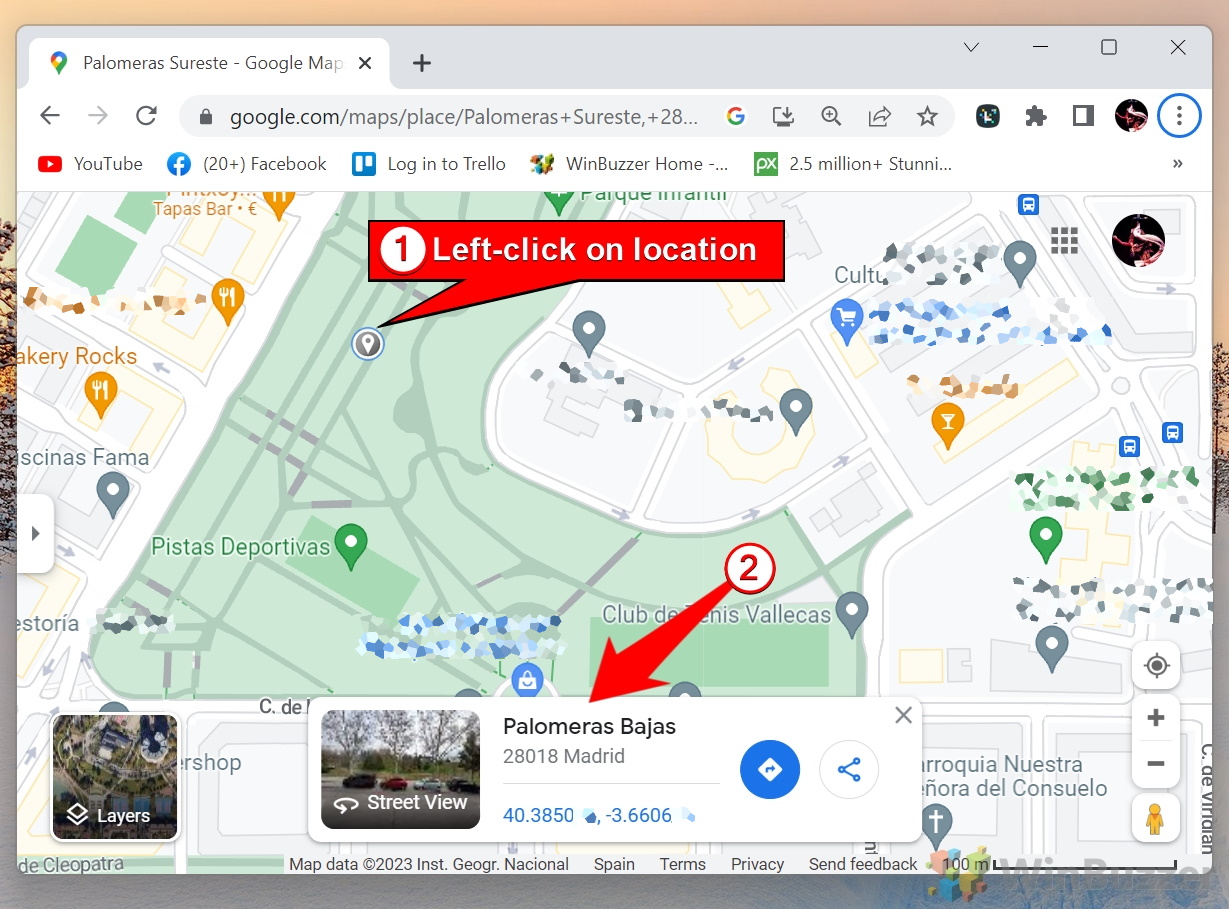The image size is (1229, 909).
Task: Click the address bar URL field
Action: point(464,117)
